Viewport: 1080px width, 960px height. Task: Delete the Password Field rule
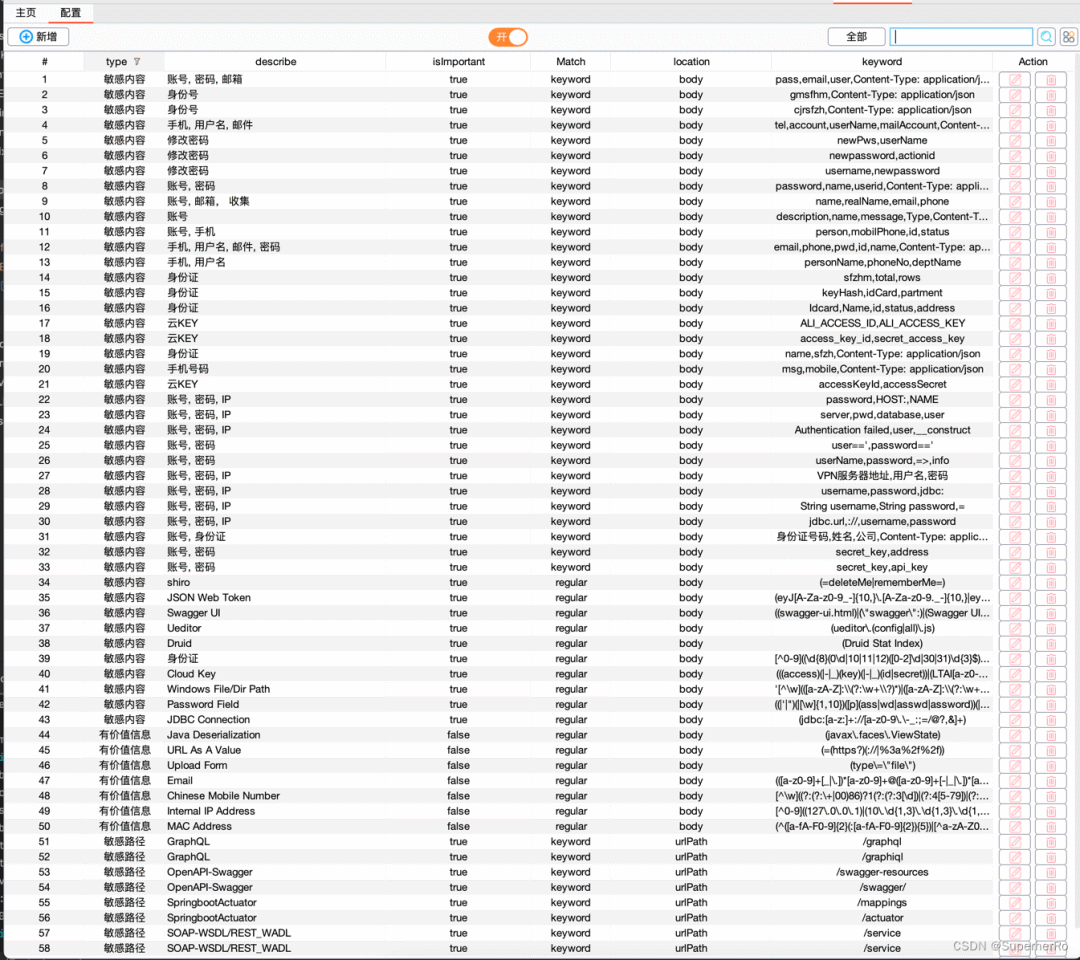coord(1051,704)
